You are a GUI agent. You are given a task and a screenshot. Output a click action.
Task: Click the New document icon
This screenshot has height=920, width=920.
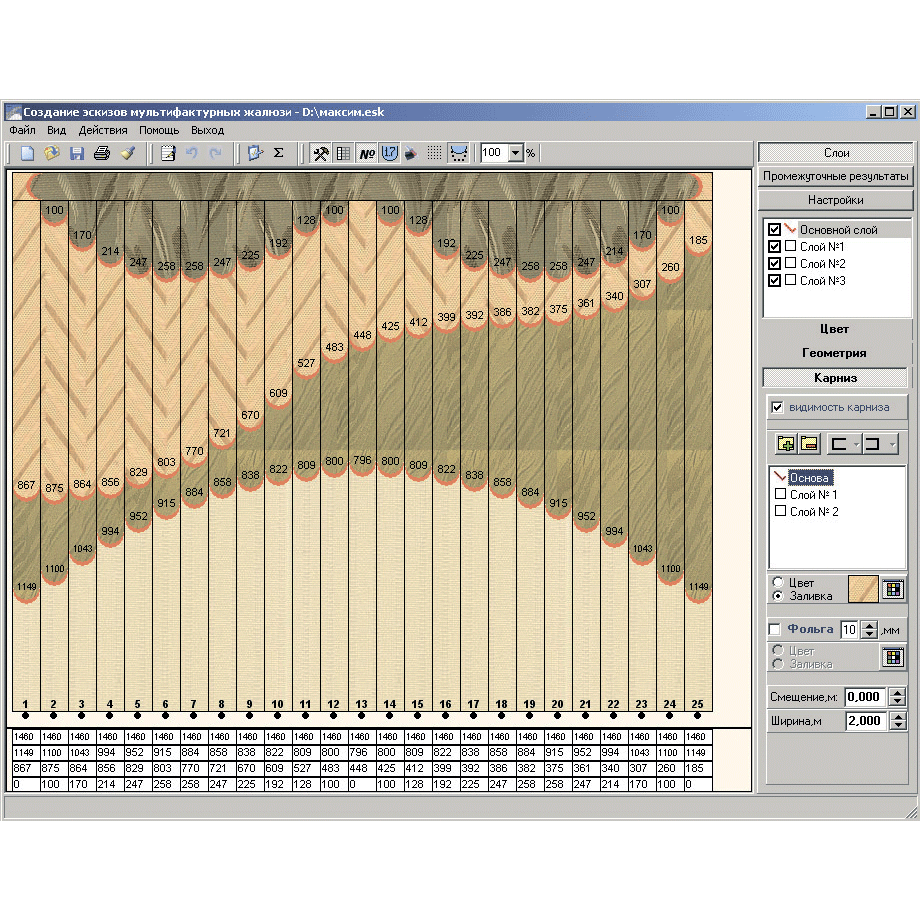coord(28,154)
